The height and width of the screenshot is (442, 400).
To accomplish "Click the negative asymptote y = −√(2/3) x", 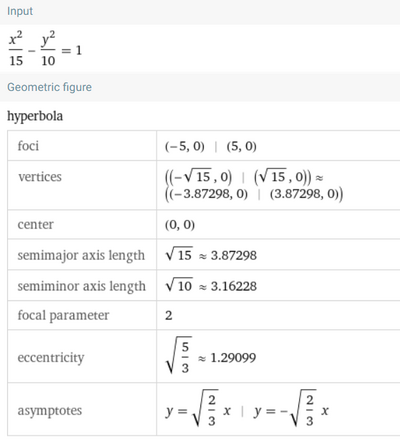I will point(291,410).
